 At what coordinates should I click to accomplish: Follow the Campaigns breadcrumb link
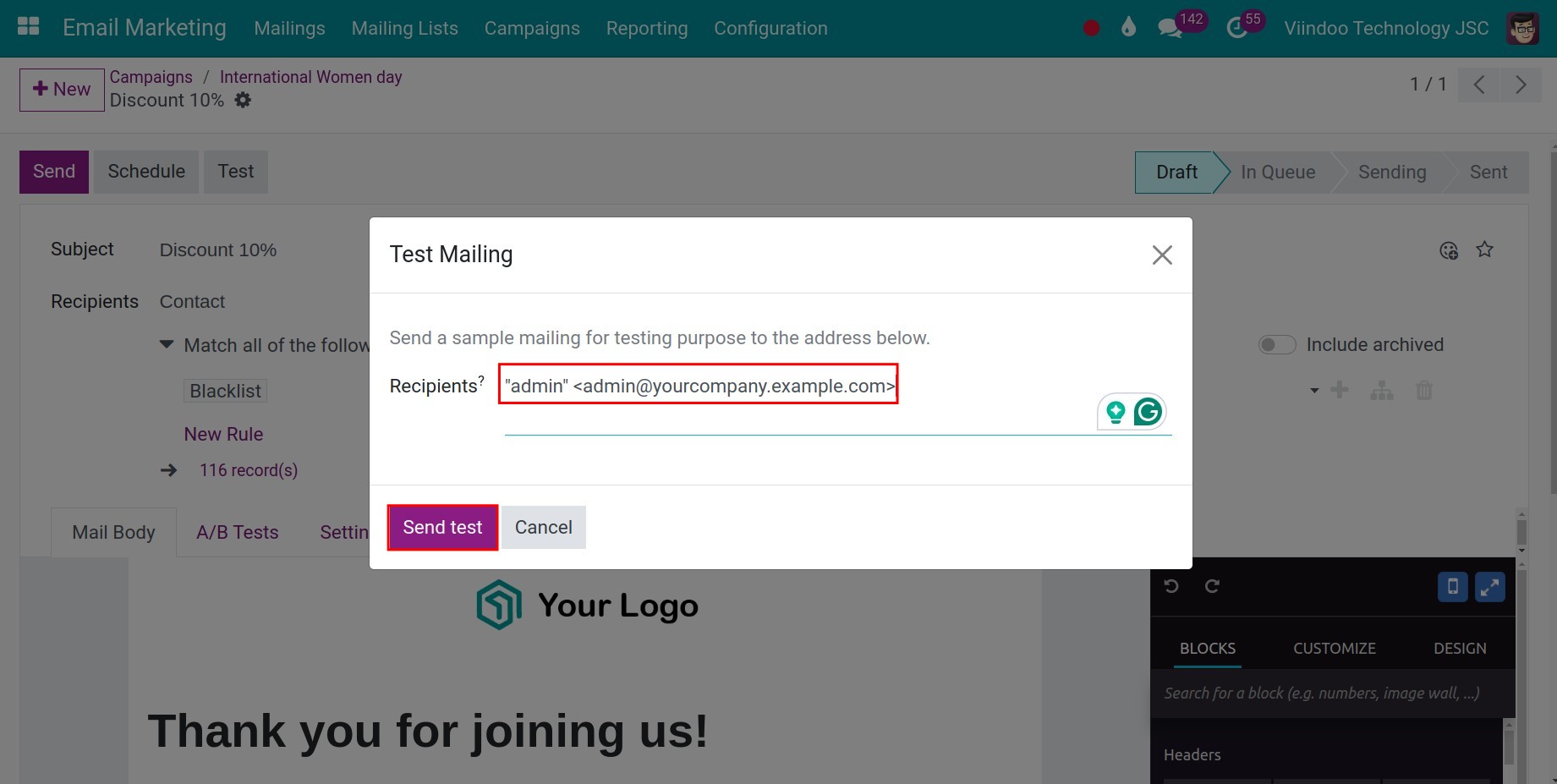[151, 77]
